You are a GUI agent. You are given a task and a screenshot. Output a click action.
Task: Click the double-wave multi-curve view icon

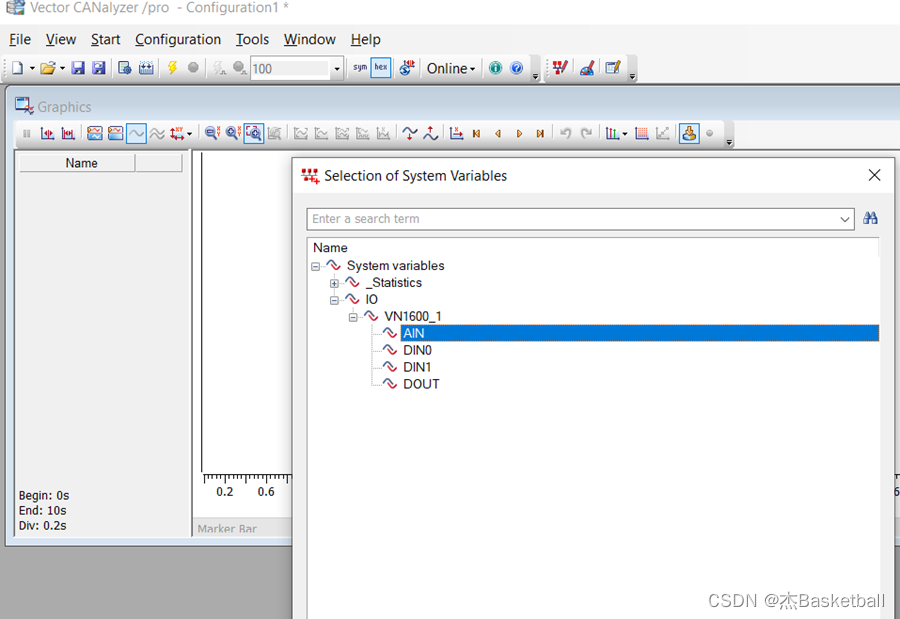tap(157, 133)
